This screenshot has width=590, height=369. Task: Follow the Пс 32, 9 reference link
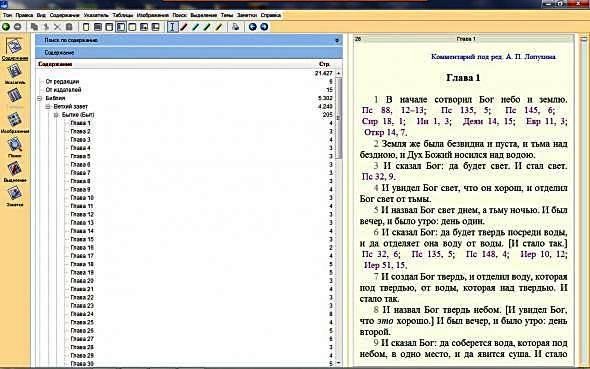(x=378, y=176)
